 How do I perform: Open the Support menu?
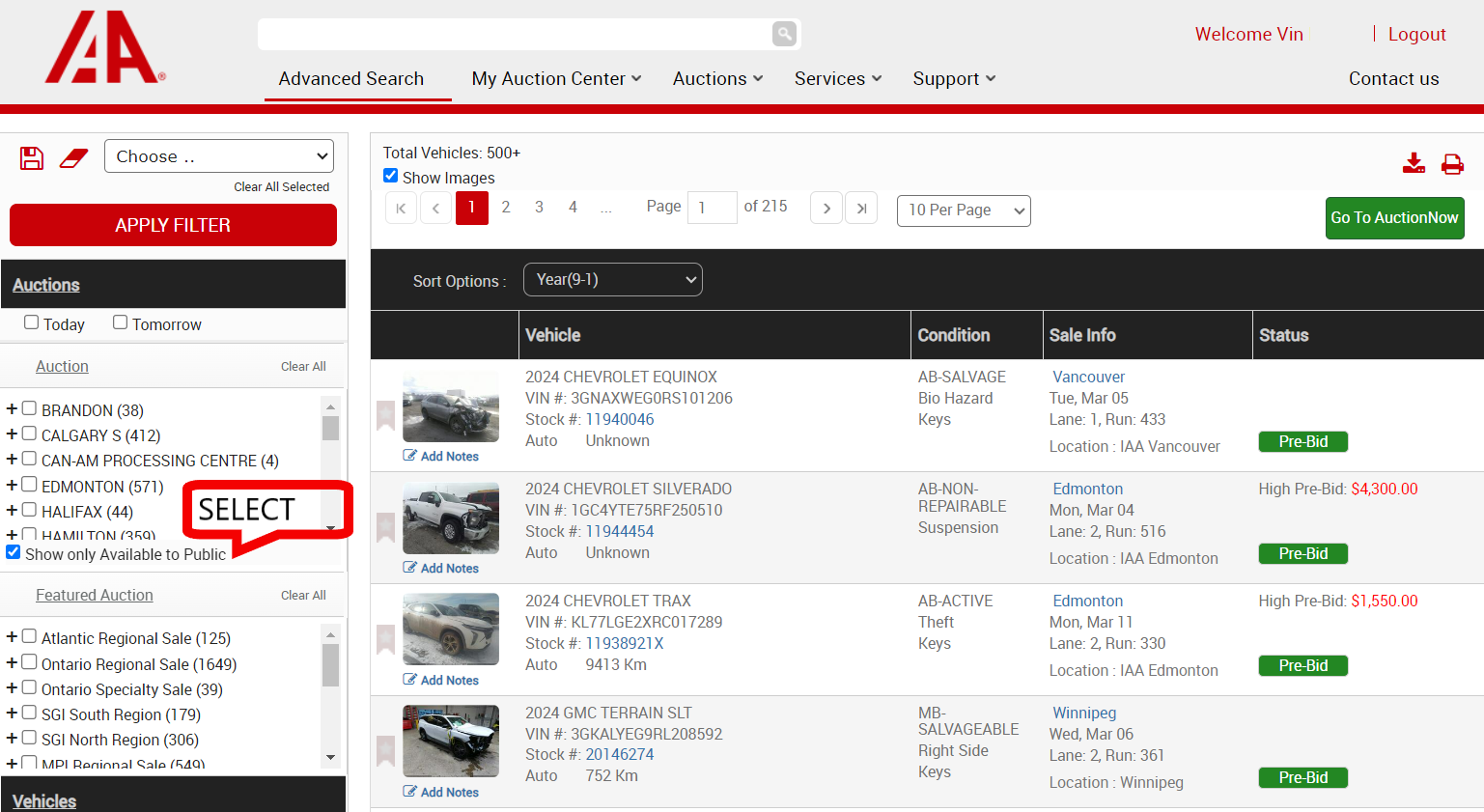coord(954,79)
